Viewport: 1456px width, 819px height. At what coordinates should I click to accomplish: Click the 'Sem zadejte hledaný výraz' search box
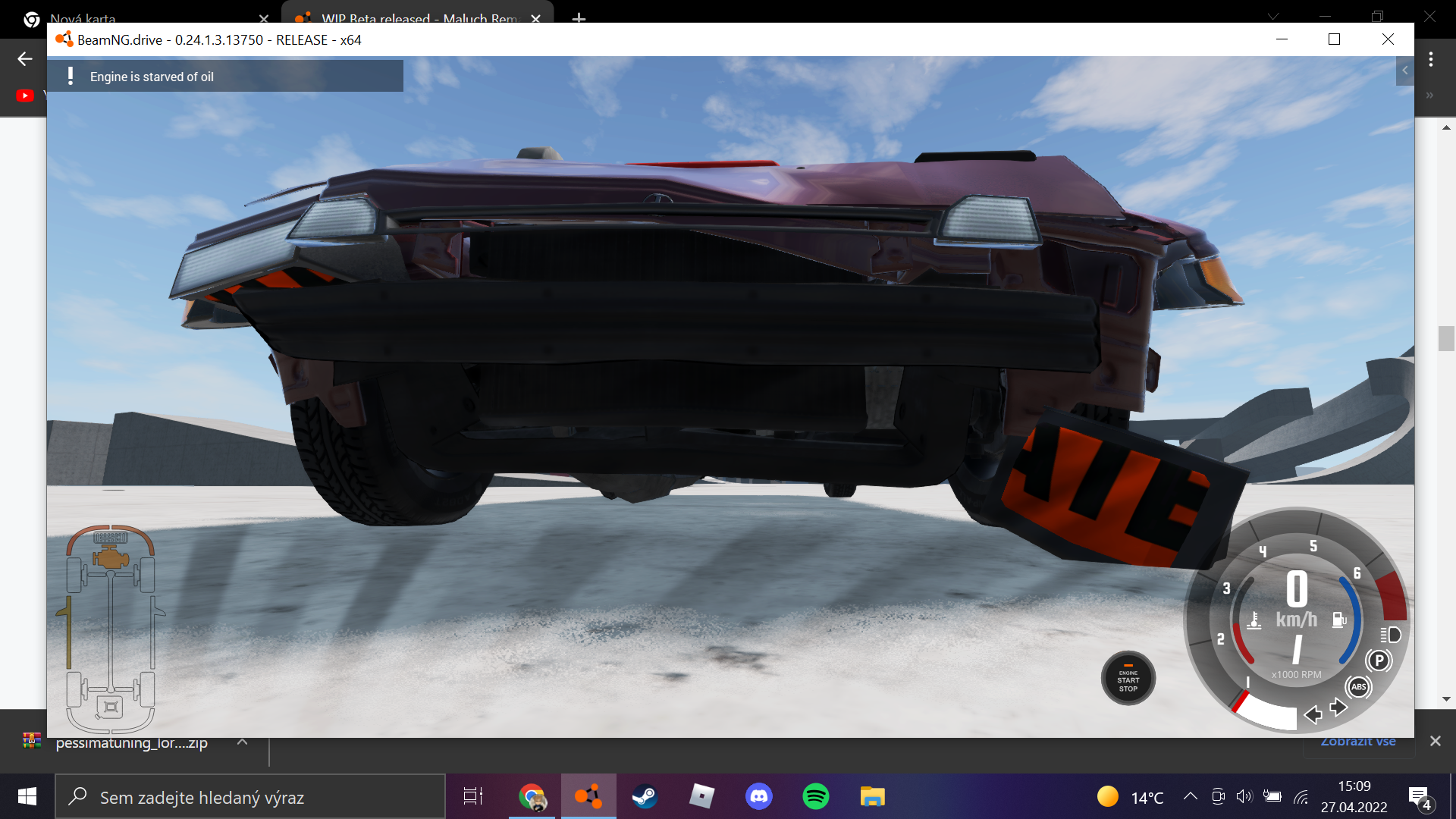(x=250, y=797)
